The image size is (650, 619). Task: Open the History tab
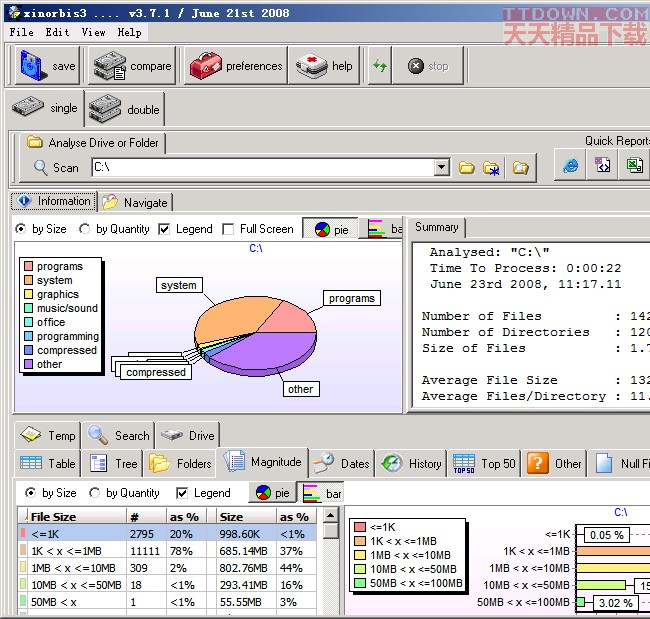coord(411,463)
